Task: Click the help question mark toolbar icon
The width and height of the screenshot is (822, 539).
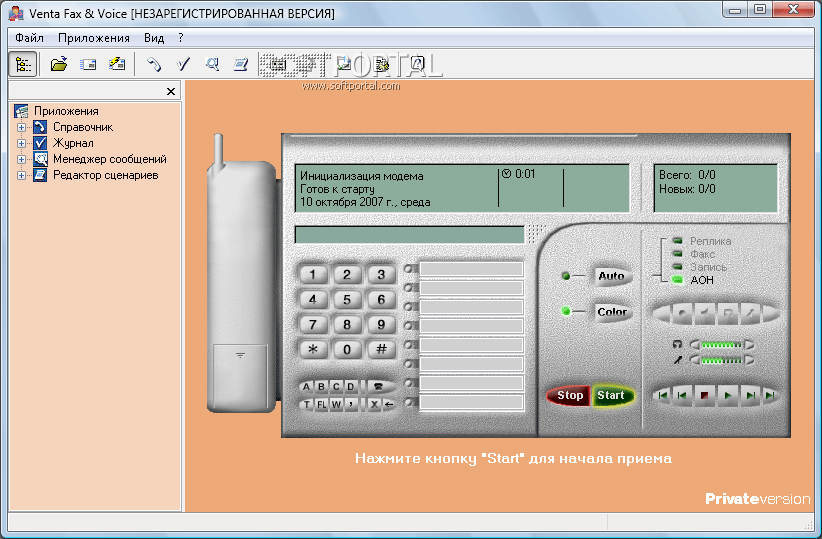Action: coord(417,64)
